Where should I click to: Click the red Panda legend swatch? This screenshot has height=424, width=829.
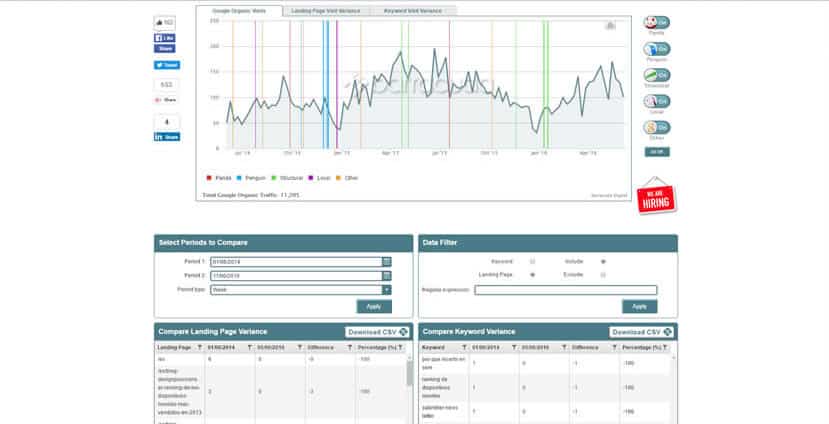pyautogui.click(x=209, y=178)
